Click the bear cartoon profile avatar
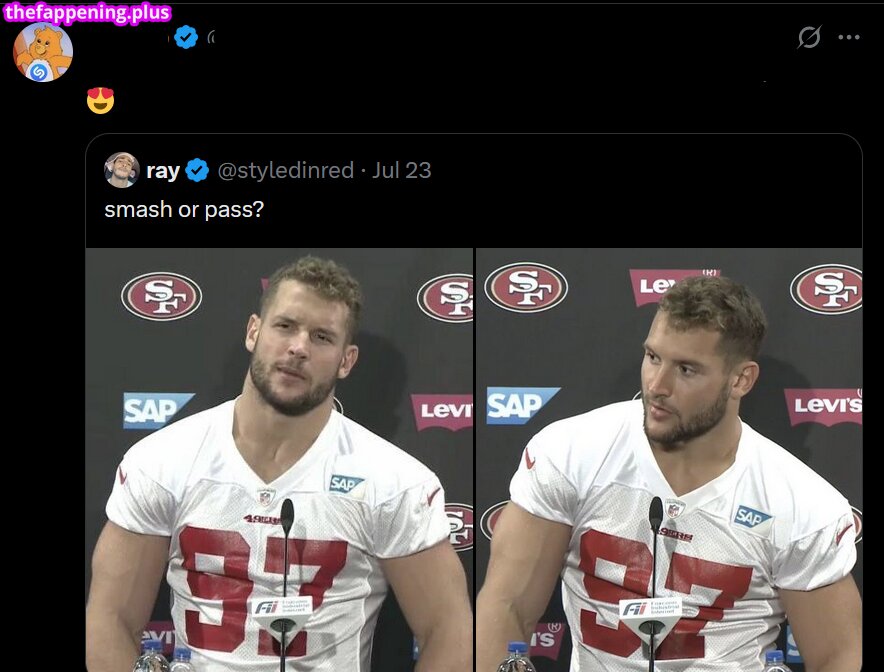This screenshot has width=884, height=672. click(x=43, y=52)
